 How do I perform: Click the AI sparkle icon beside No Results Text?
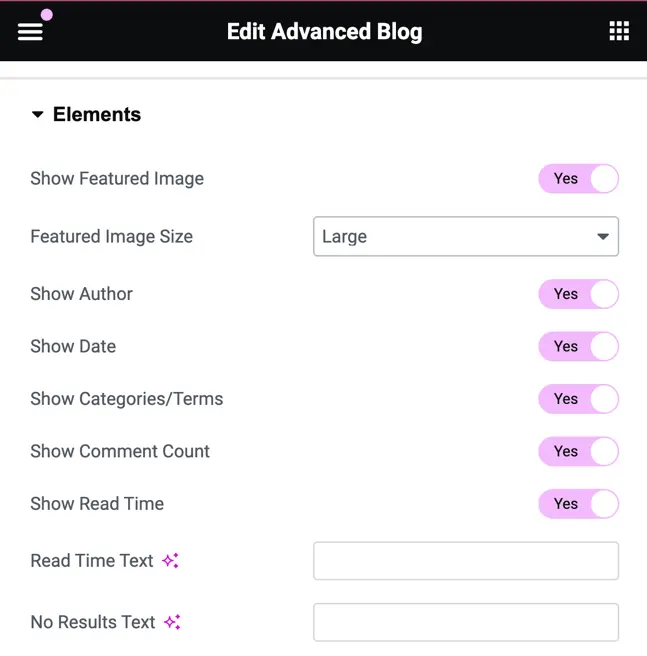click(172, 622)
